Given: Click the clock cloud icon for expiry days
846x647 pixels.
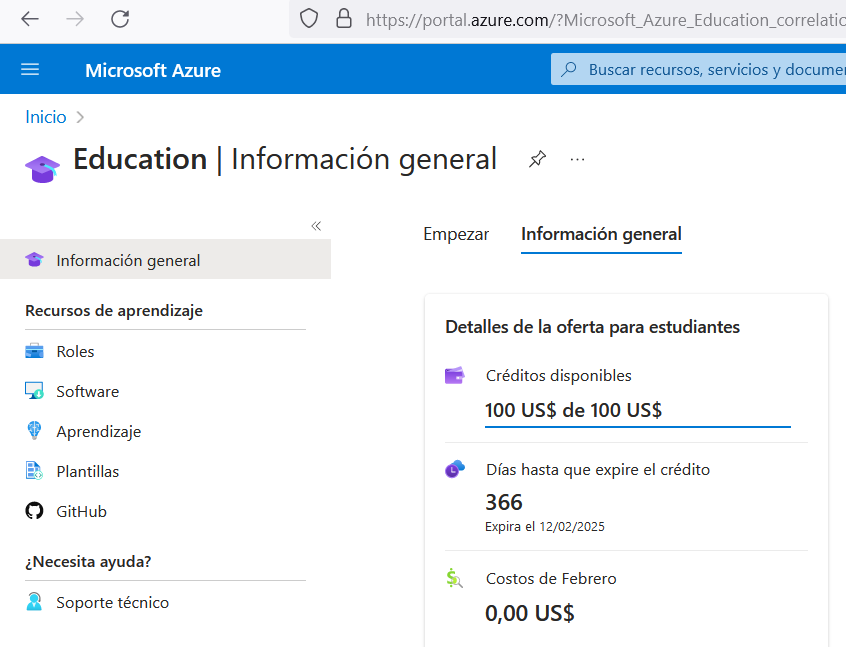Looking at the screenshot, I should pyautogui.click(x=455, y=469).
